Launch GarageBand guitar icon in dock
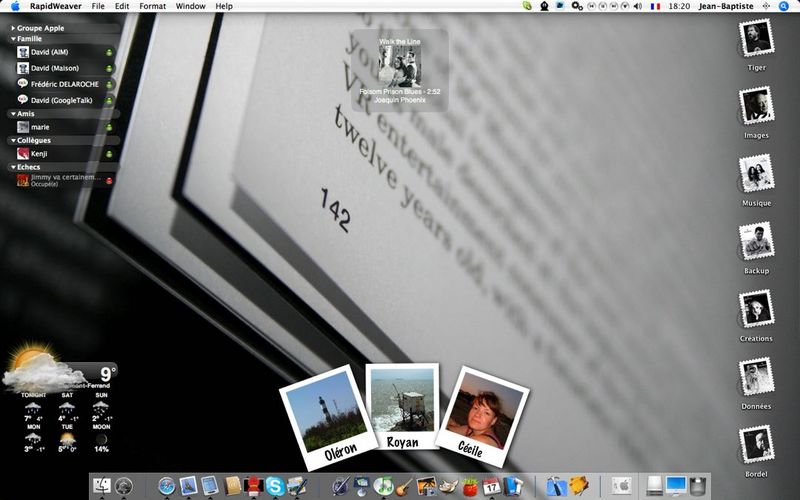This screenshot has height=500, width=800. [x=405, y=487]
